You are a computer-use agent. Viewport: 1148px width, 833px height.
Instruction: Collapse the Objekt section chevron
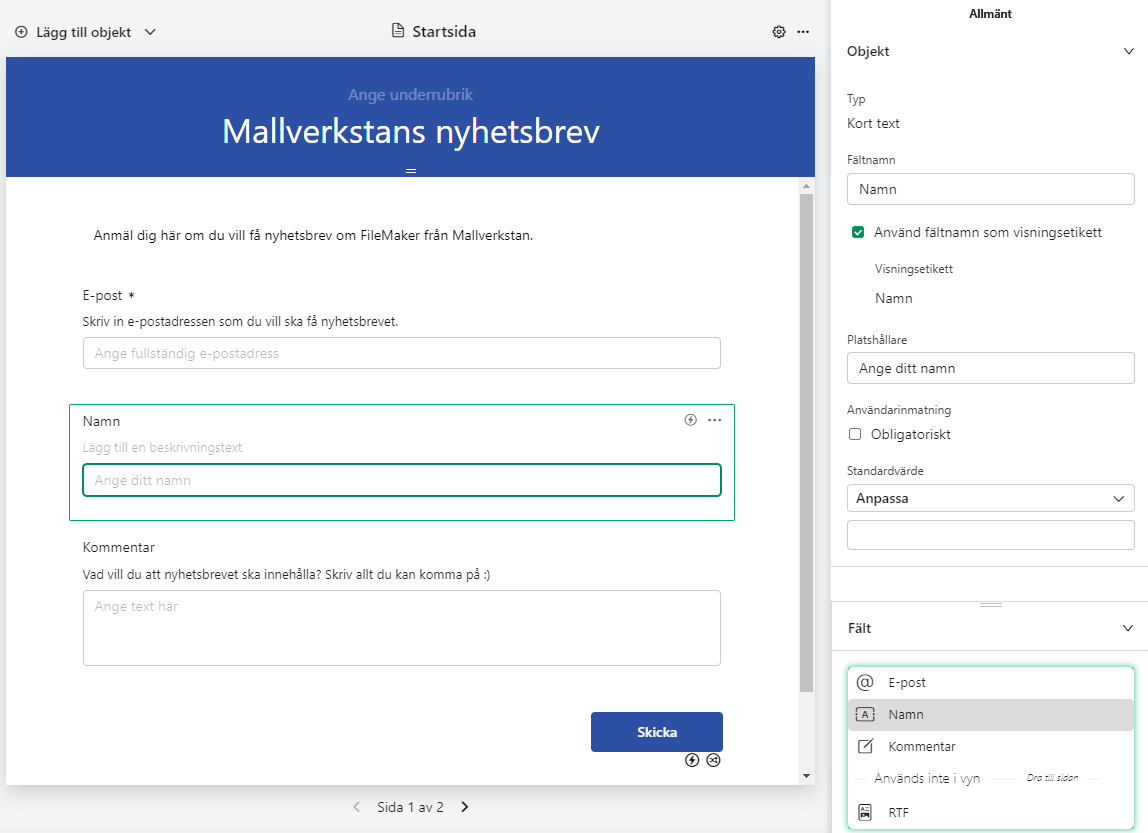coord(1128,51)
